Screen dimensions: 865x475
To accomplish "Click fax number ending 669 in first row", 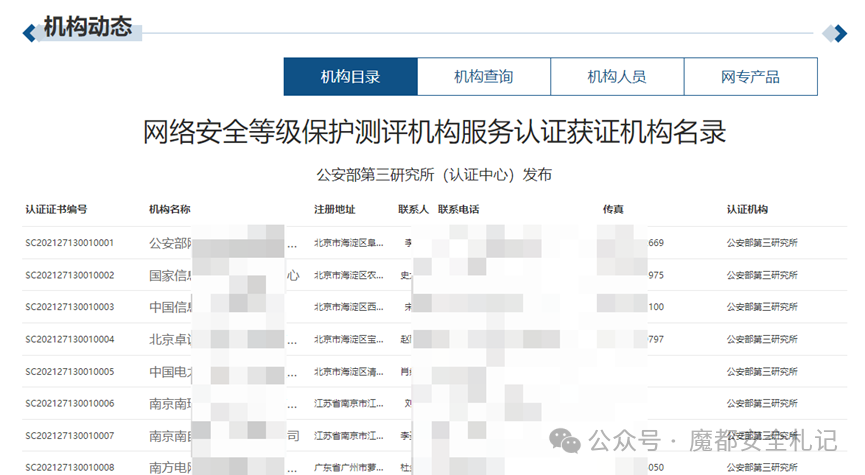I will (x=656, y=243).
